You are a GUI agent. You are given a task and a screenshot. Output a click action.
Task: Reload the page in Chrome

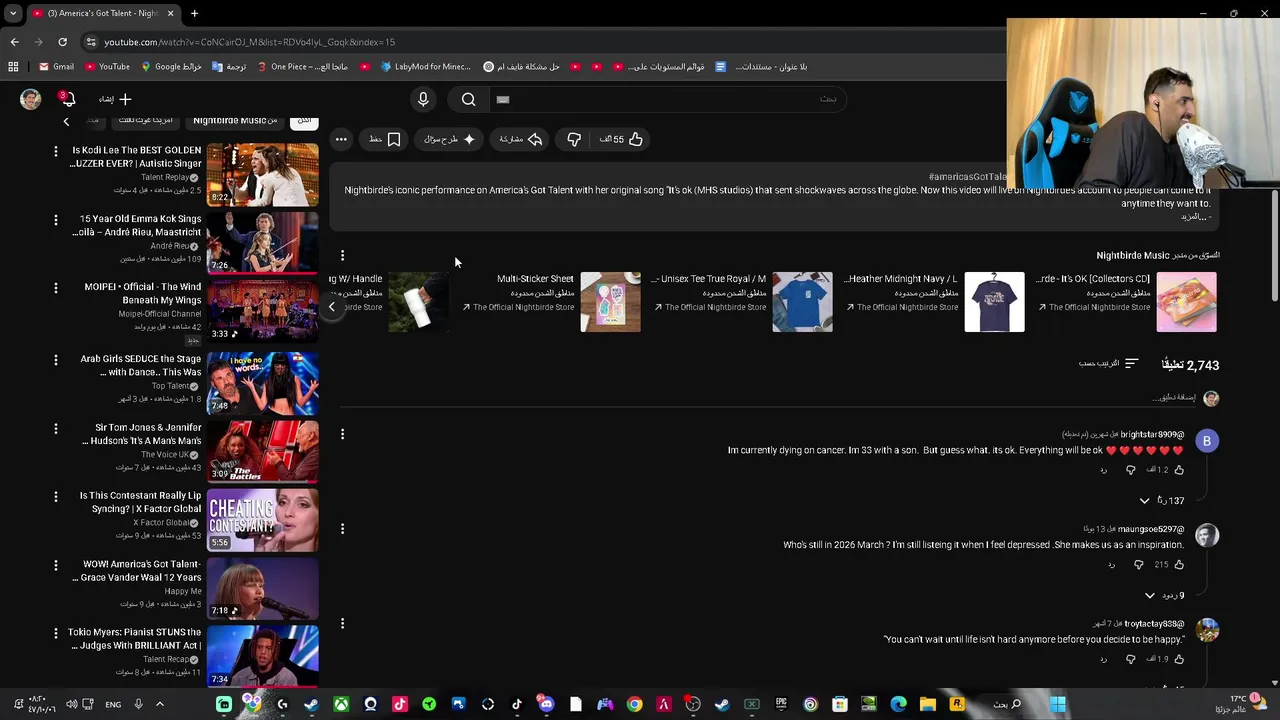(62, 42)
